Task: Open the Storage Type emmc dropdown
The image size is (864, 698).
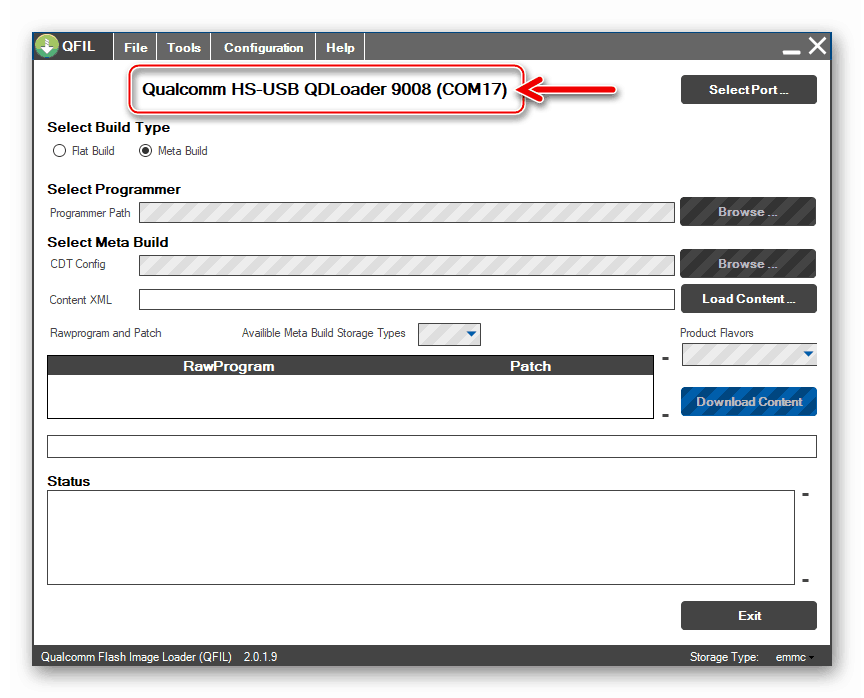Action: [x=795, y=657]
